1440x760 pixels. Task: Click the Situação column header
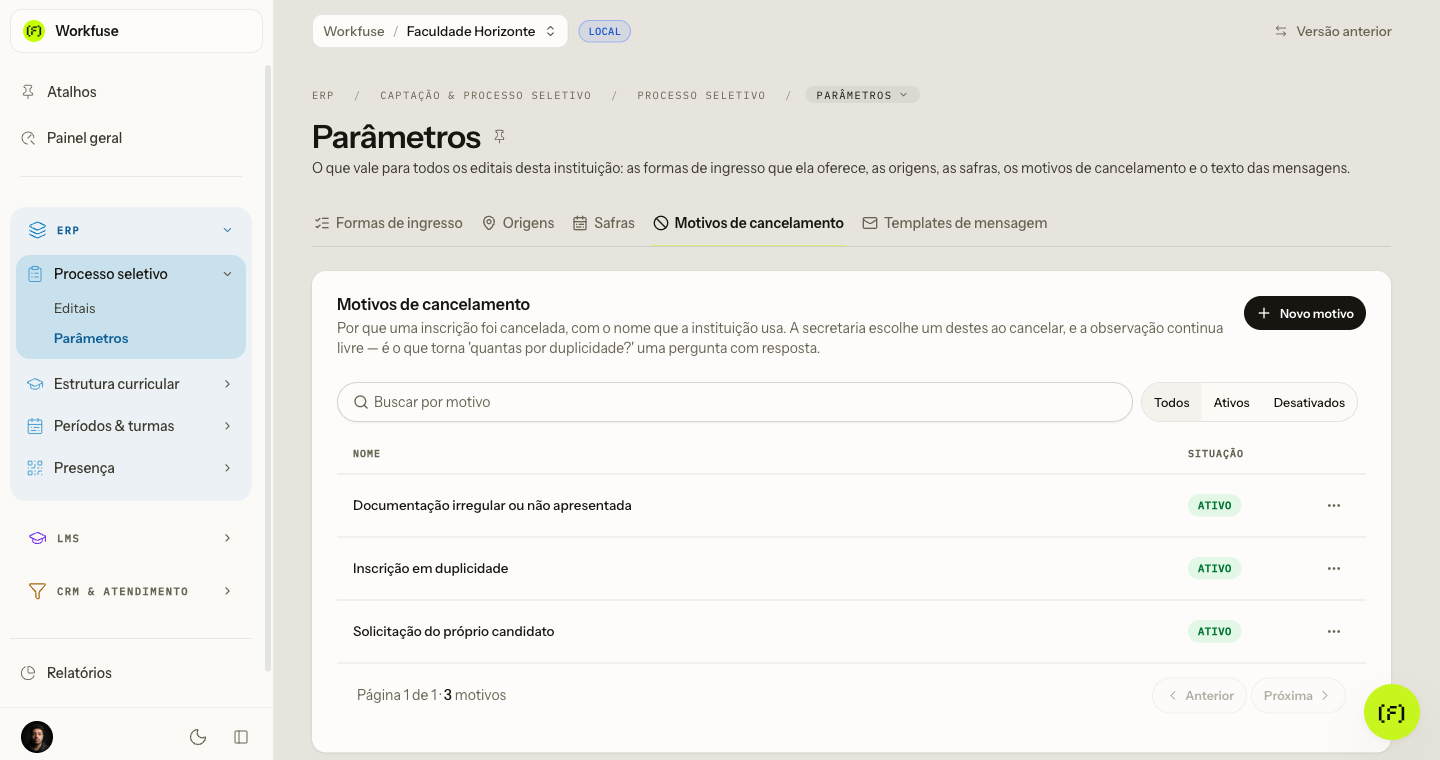(1216, 454)
